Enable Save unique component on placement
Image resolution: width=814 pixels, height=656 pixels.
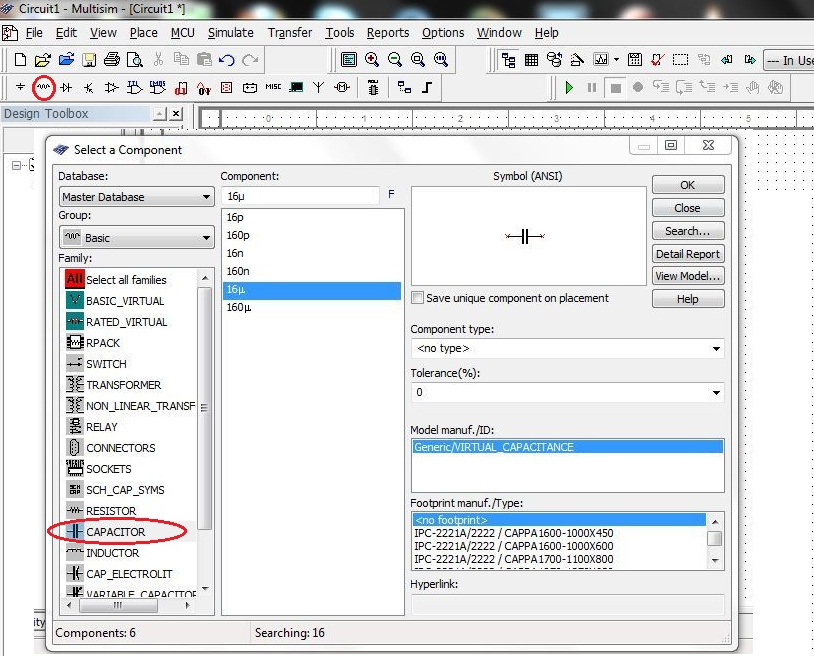click(x=417, y=298)
